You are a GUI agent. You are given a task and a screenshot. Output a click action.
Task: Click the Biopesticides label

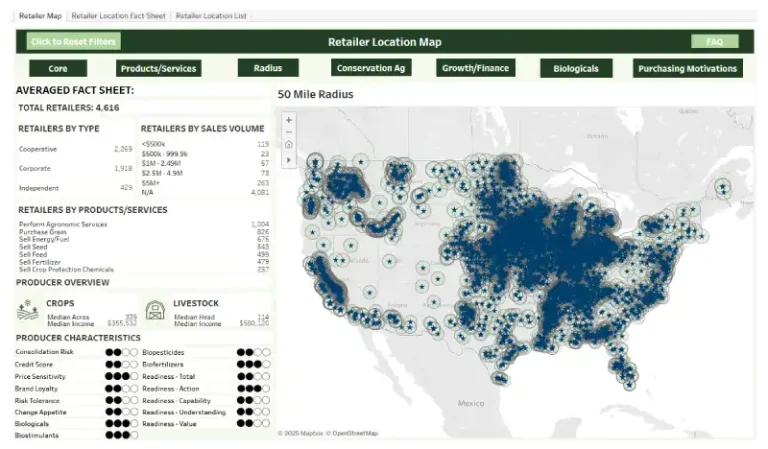coord(163,353)
